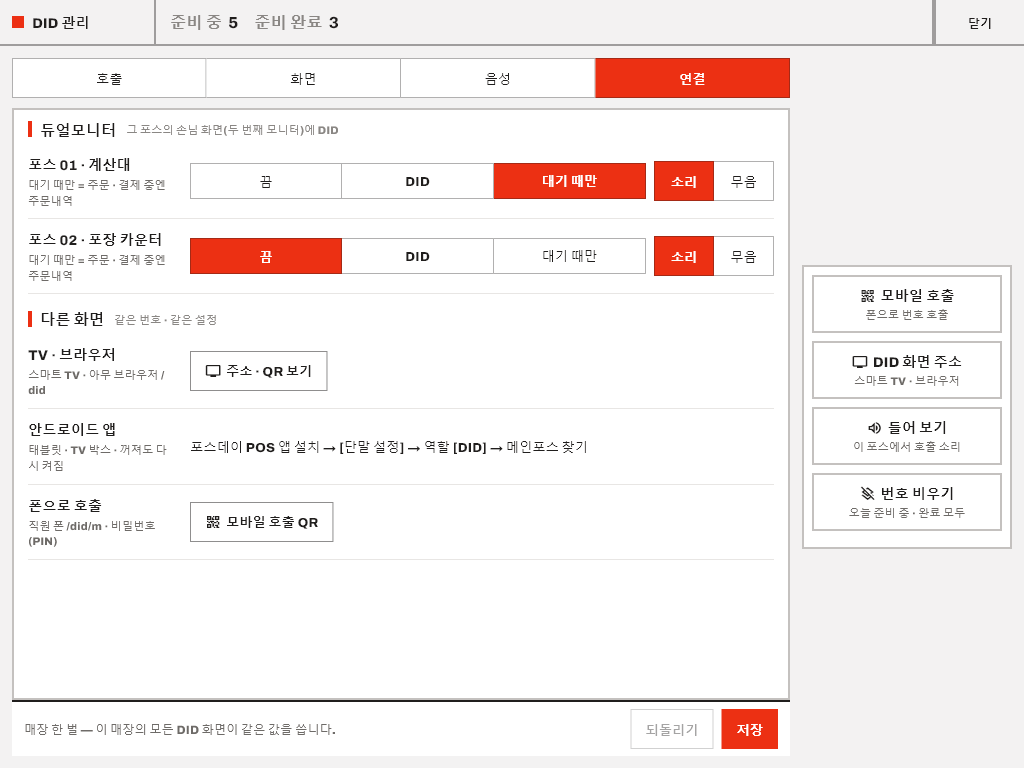Click the 되돌리기 revert button
This screenshot has height=768, width=1024.
671,729
